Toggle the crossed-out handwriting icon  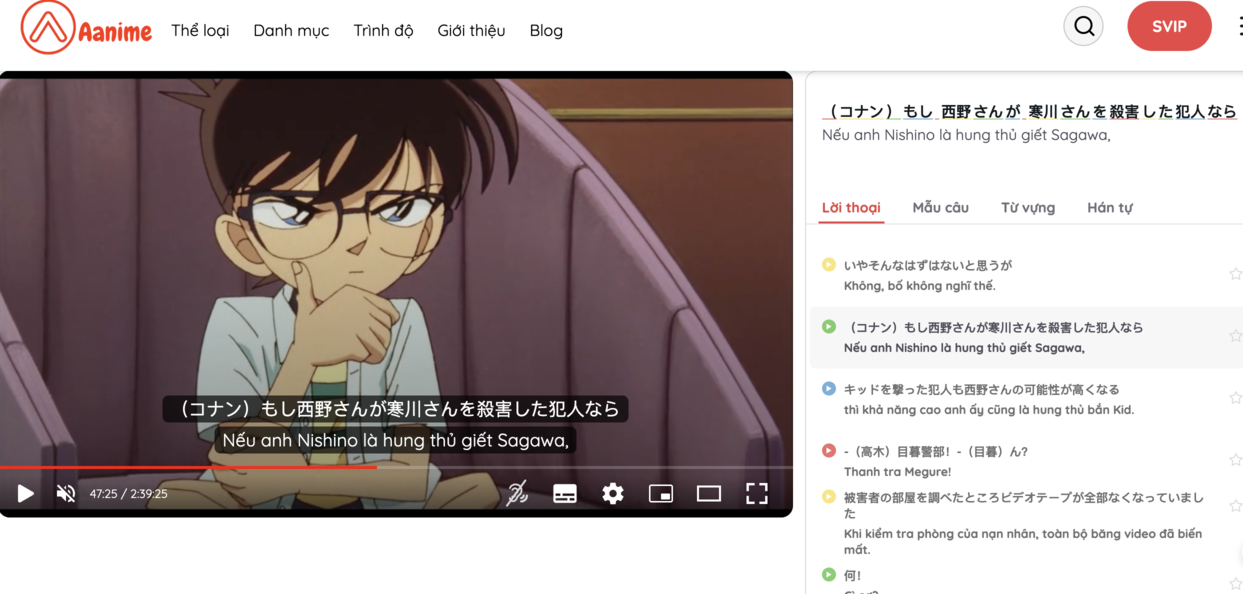pyautogui.click(x=517, y=493)
